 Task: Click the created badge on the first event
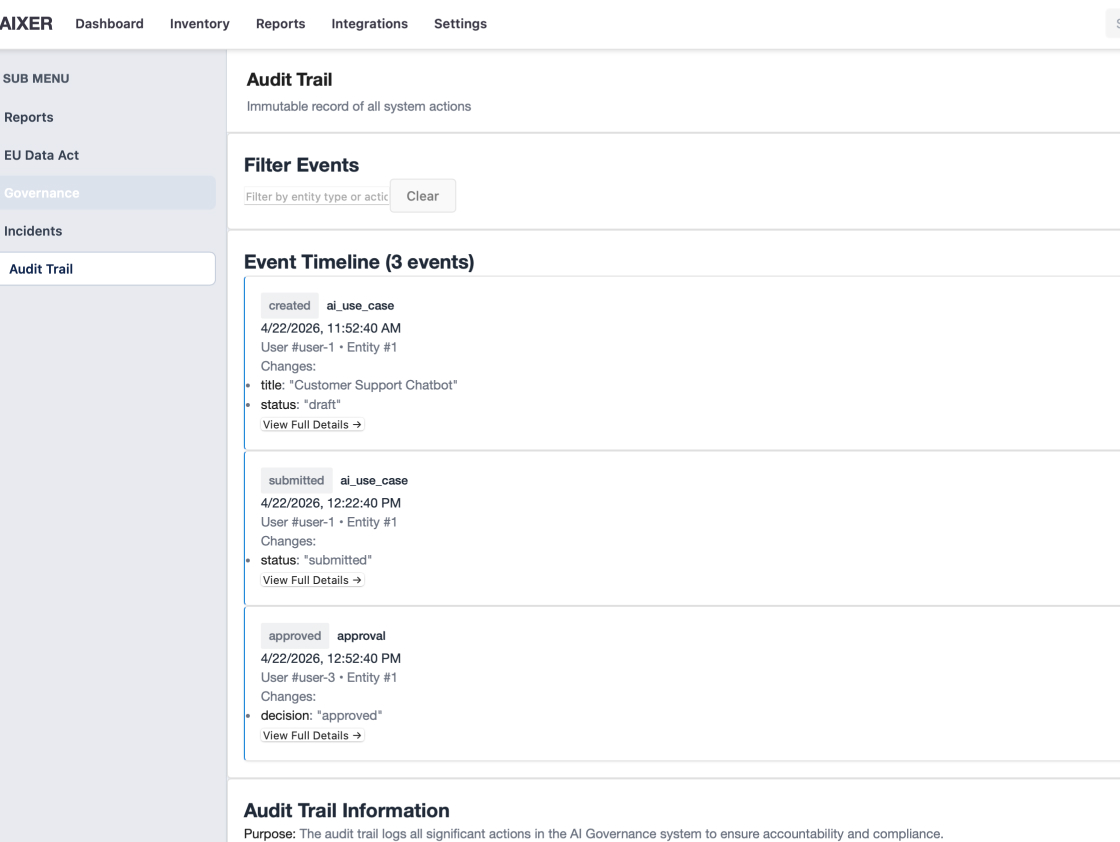[289, 305]
